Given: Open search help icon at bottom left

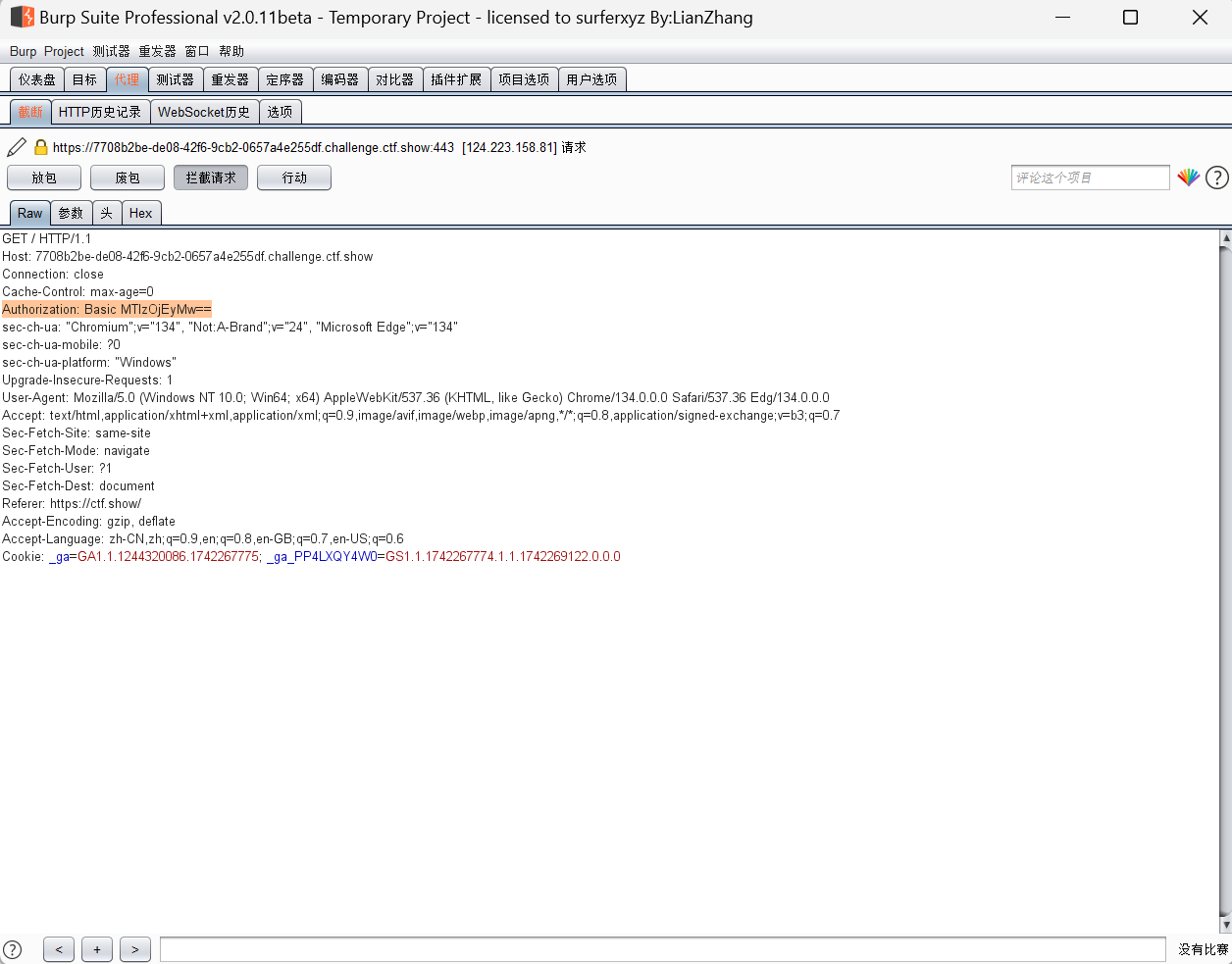Looking at the screenshot, I should (x=12, y=949).
